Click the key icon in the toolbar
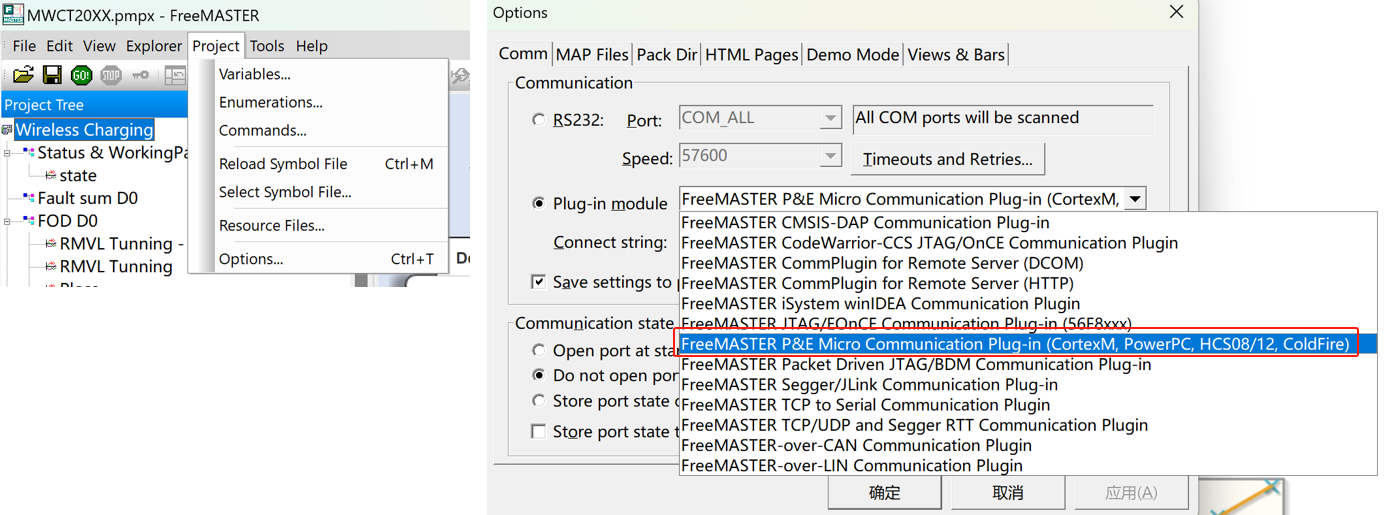Screen dimensions: 1389x515 point(140,75)
